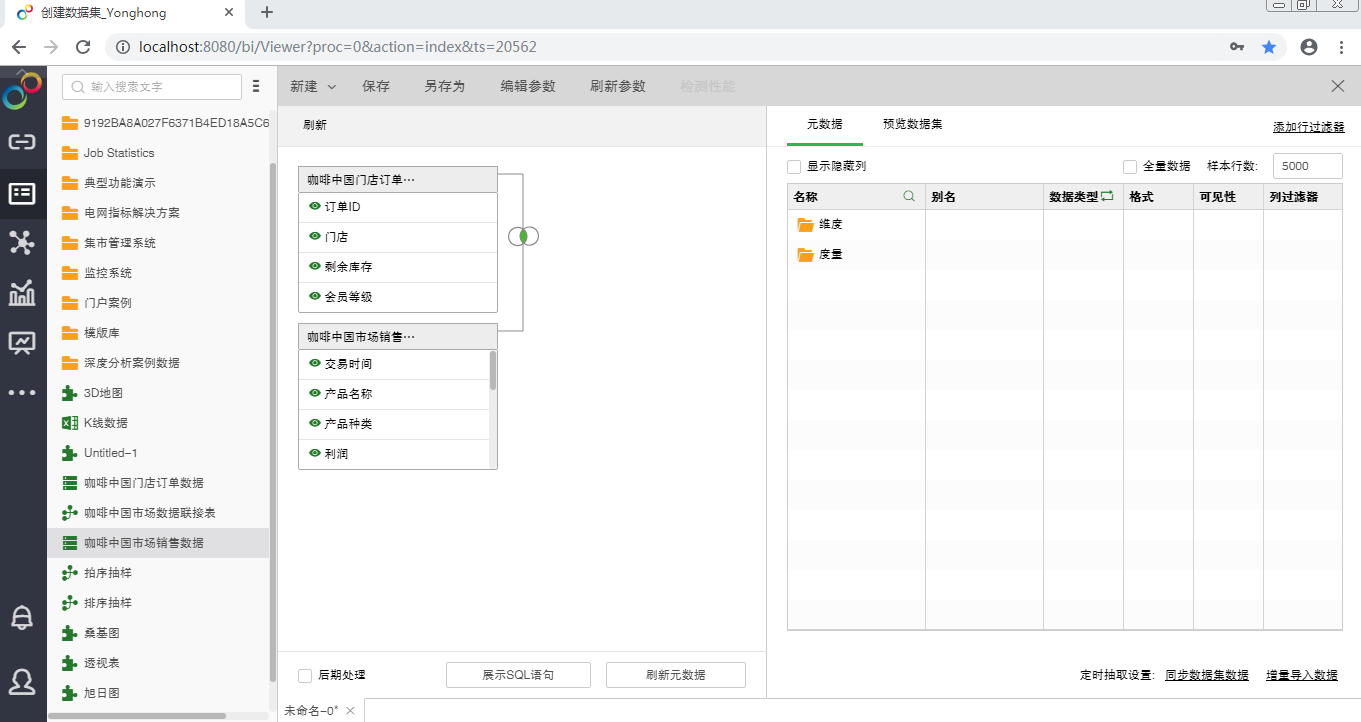This screenshot has width=1361, height=722.
Task: Open the user profile icon in sidebar
Action: point(22,681)
